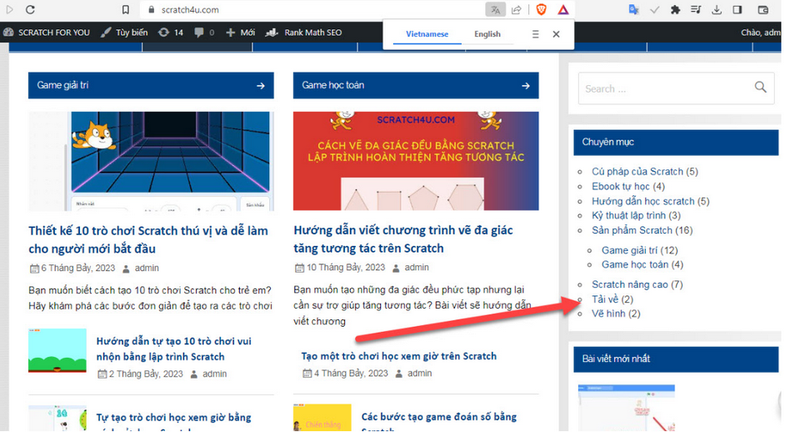Click the updates icon showing 14
The height and width of the screenshot is (437, 800).
(x=171, y=33)
